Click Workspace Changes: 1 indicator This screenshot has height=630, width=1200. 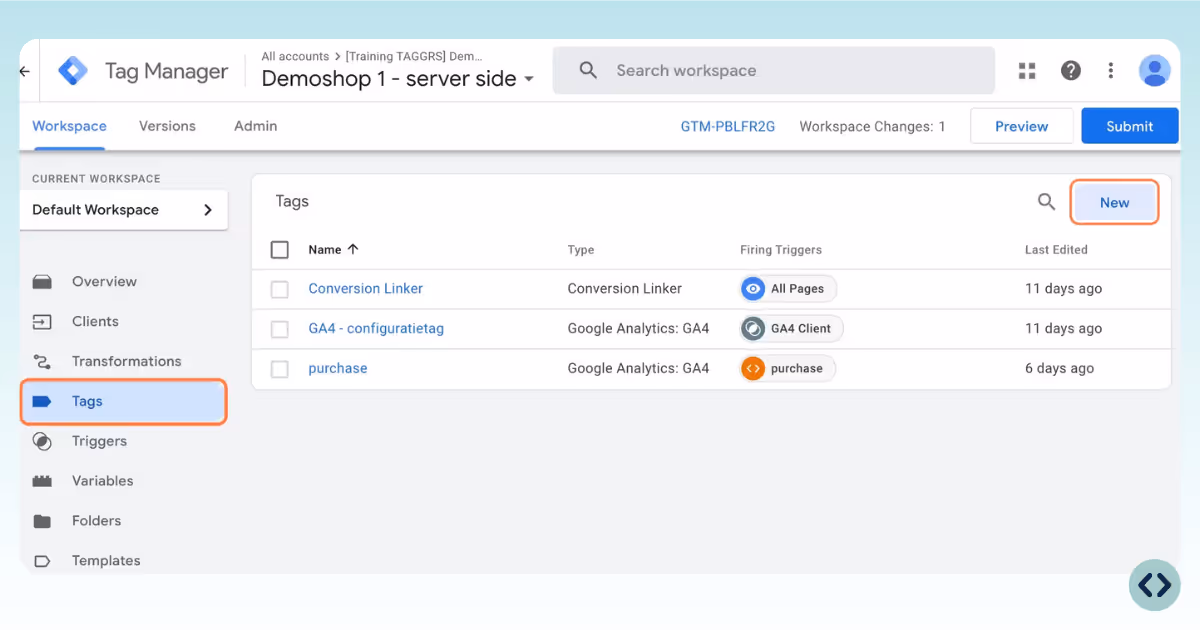(x=872, y=126)
